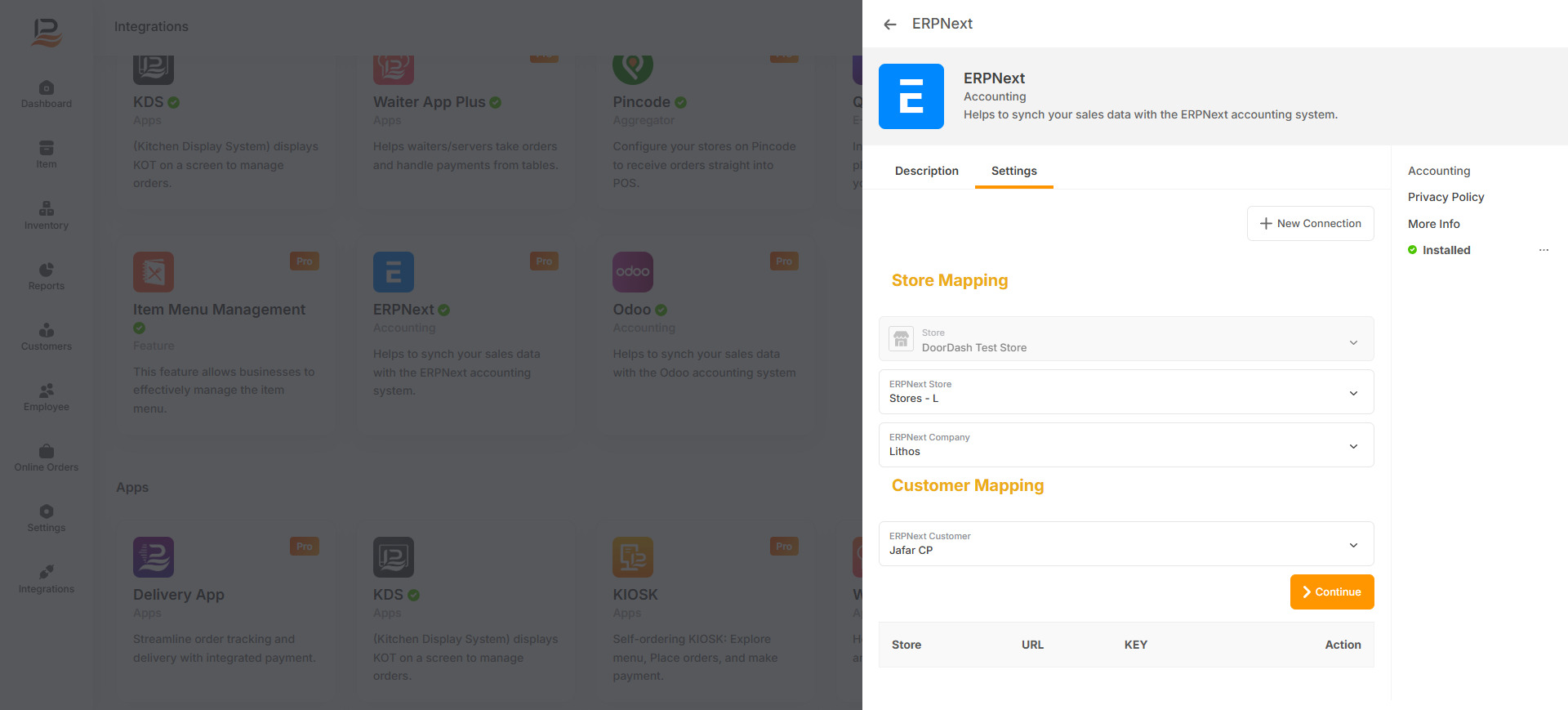Click the back arrow next to ERPNext
The image size is (1568, 710).
click(890, 25)
